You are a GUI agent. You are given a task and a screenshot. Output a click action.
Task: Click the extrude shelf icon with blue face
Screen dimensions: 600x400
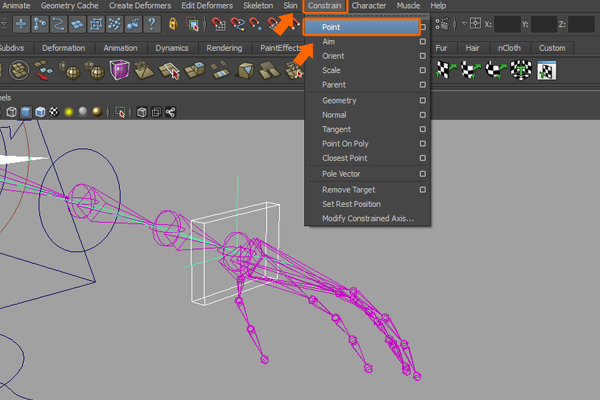point(195,70)
